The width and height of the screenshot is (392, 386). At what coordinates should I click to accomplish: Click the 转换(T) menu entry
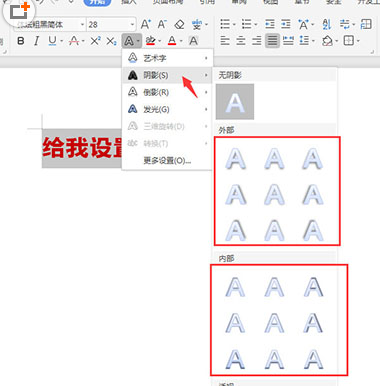[x=167, y=144]
